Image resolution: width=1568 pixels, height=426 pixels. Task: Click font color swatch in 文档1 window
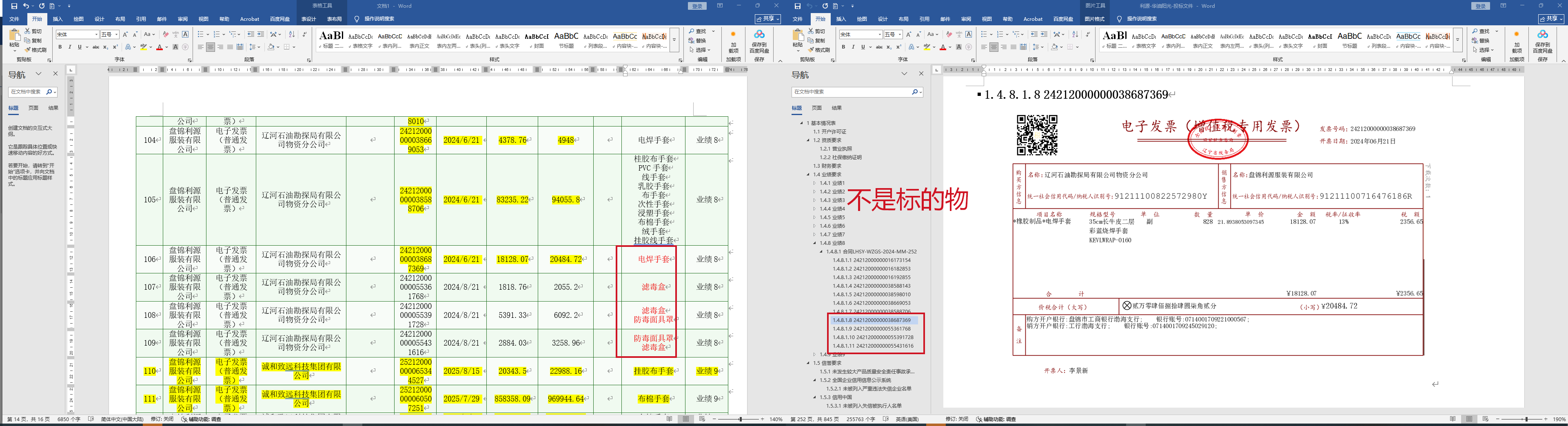(x=160, y=47)
